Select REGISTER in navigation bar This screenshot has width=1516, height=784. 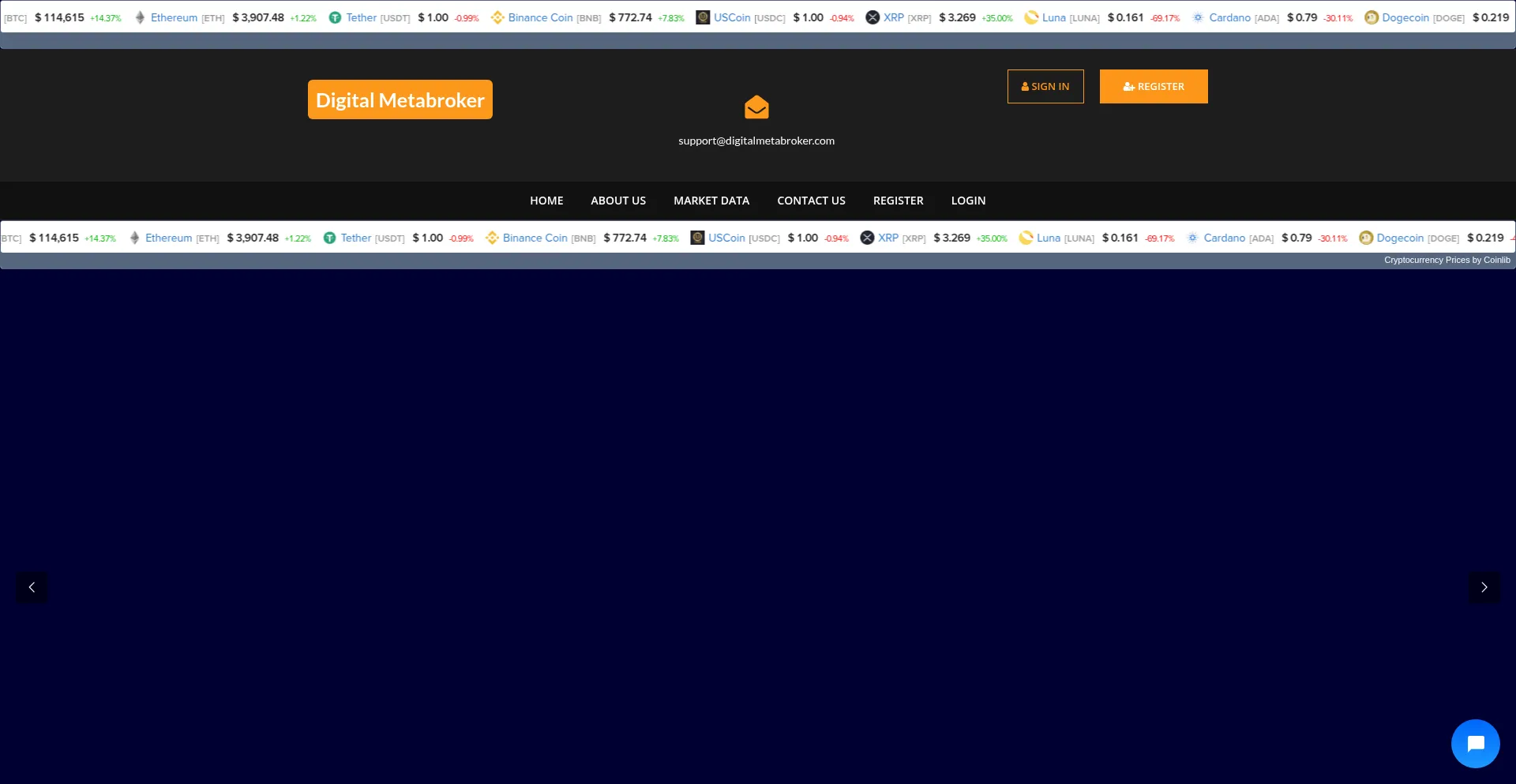tap(899, 201)
